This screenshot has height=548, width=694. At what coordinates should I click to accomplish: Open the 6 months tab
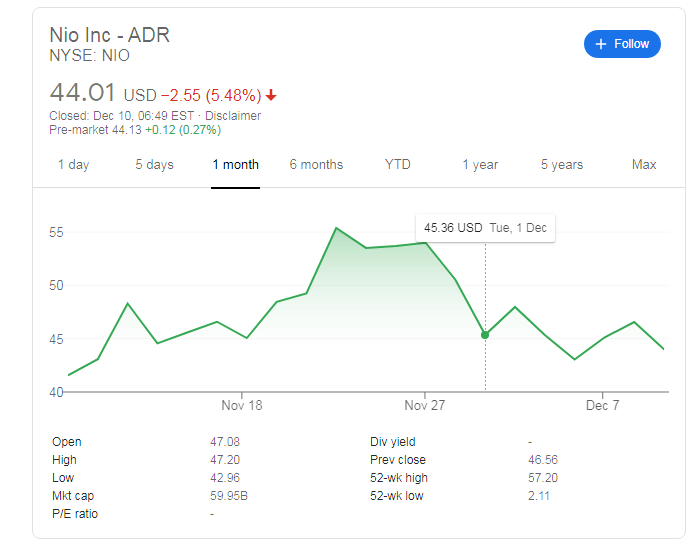click(316, 165)
